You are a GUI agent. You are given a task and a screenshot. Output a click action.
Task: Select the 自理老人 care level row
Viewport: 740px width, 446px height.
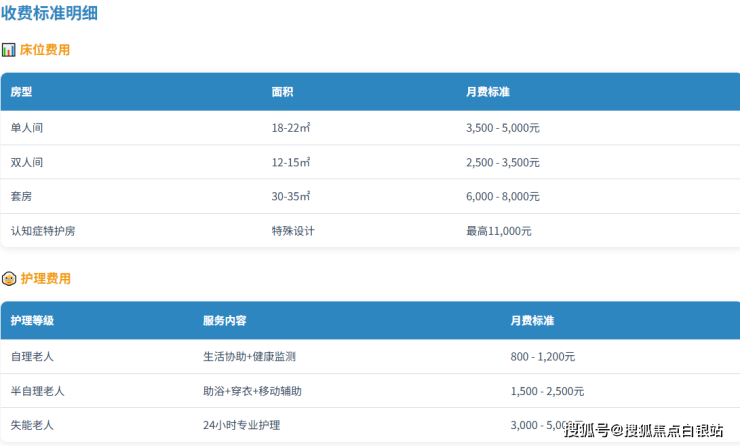click(x=32, y=356)
